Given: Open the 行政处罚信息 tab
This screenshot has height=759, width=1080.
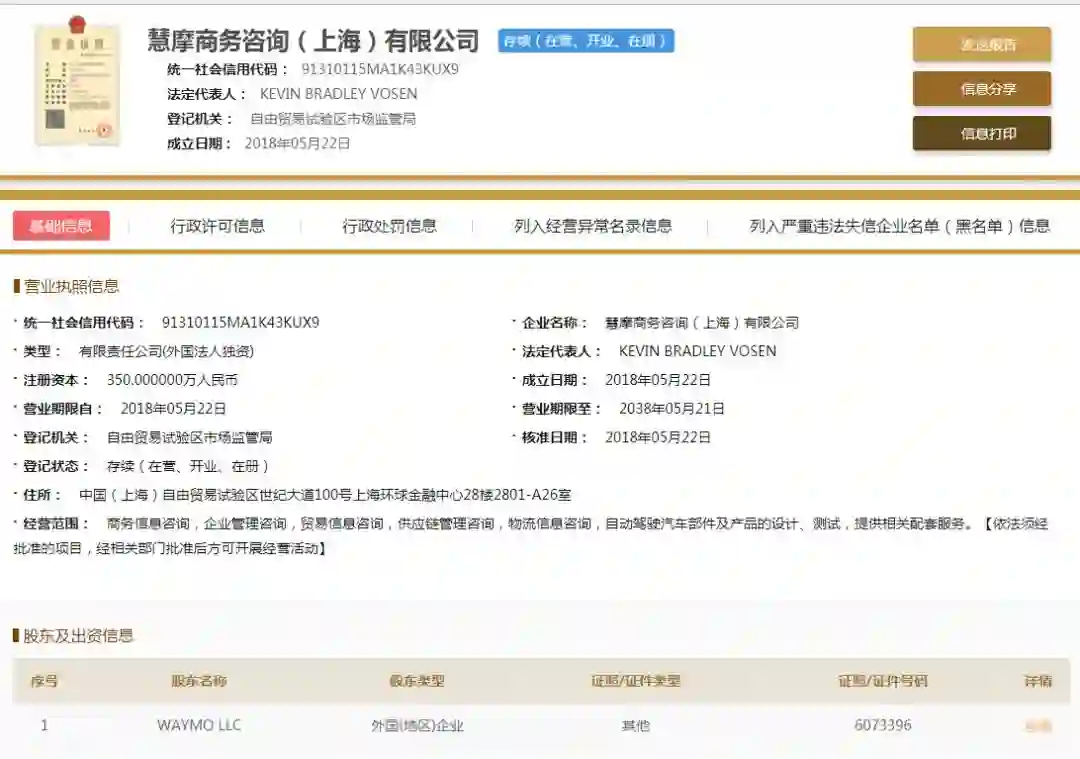Looking at the screenshot, I should (390, 226).
